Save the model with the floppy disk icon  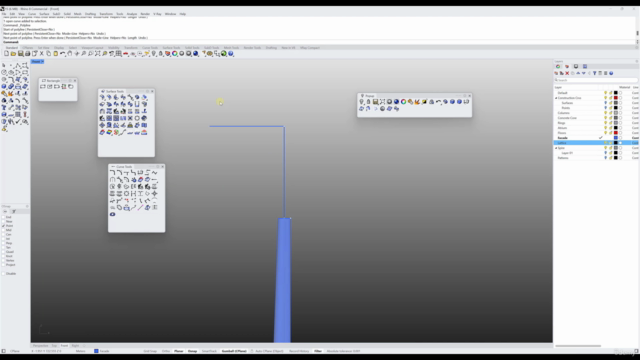(20, 53)
